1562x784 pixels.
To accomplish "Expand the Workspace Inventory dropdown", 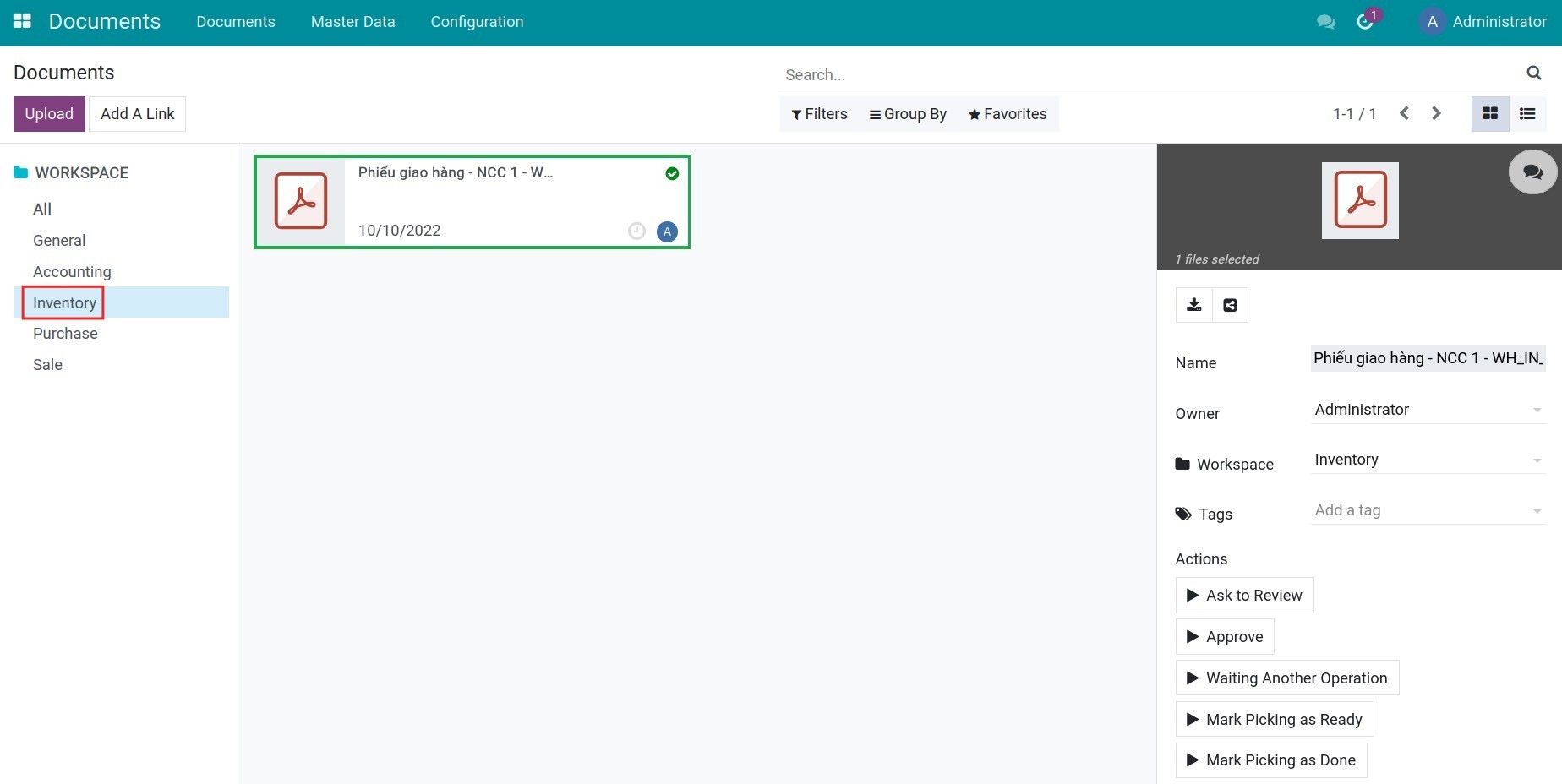I will point(1428,460).
